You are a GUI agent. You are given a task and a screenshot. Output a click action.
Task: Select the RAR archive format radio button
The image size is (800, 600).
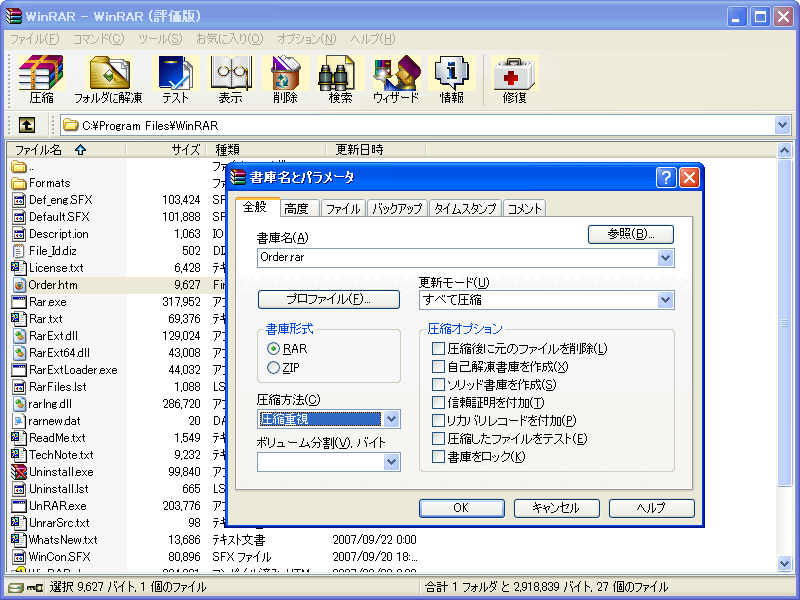pos(273,349)
